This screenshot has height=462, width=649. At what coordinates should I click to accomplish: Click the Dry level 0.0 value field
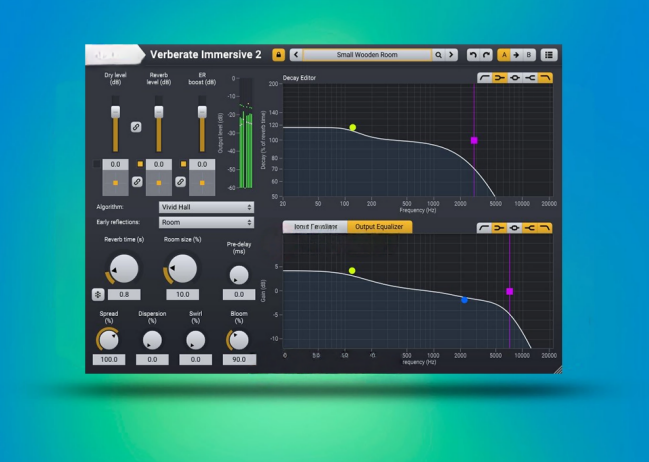point(115,164)
